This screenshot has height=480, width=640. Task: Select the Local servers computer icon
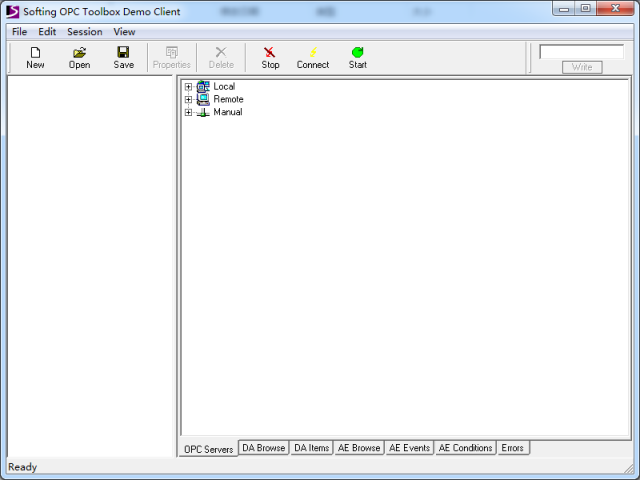tap(204, 87)
